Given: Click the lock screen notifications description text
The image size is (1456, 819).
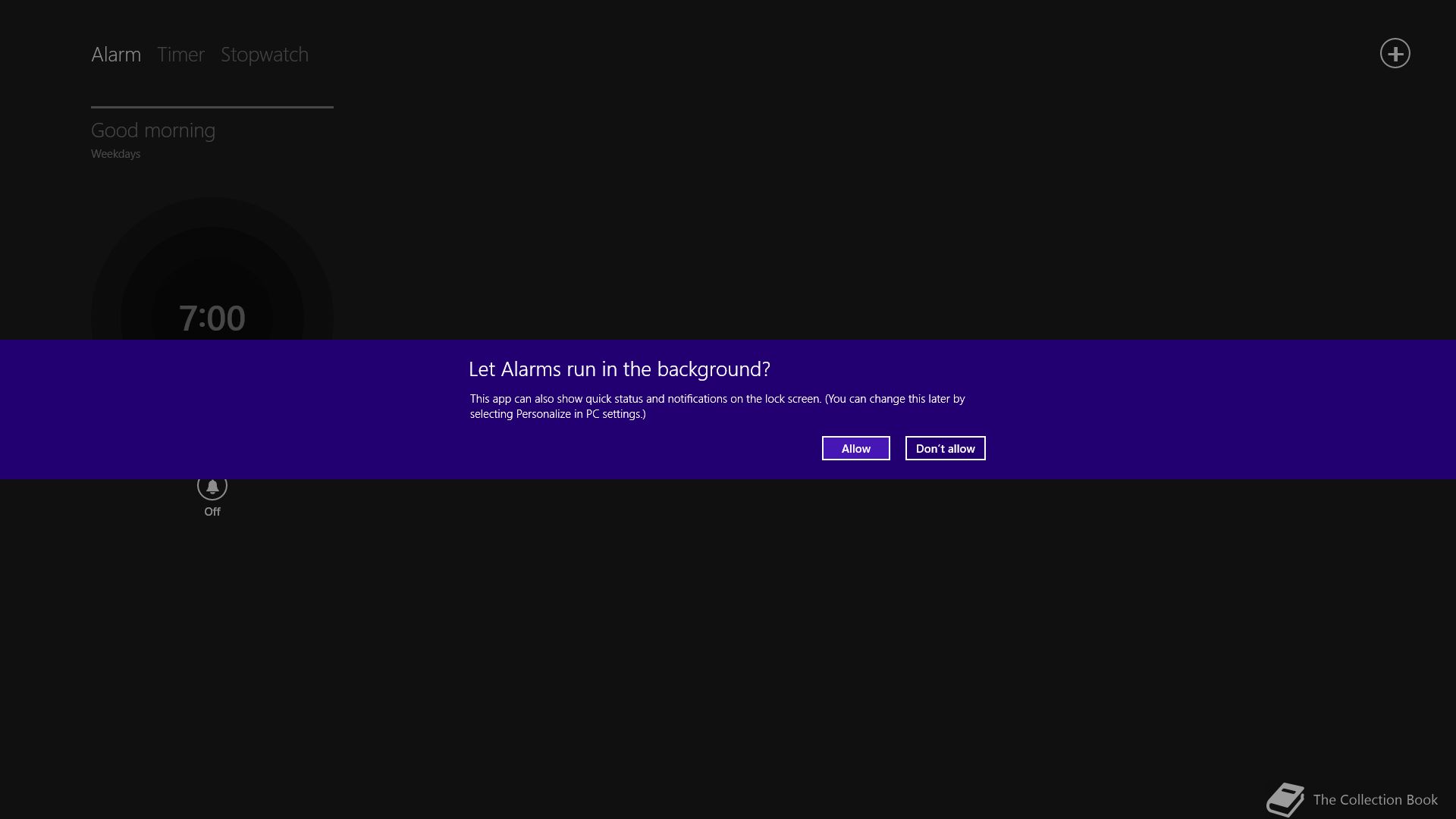Looking at the screenshot, I should [x=717, y=406].
